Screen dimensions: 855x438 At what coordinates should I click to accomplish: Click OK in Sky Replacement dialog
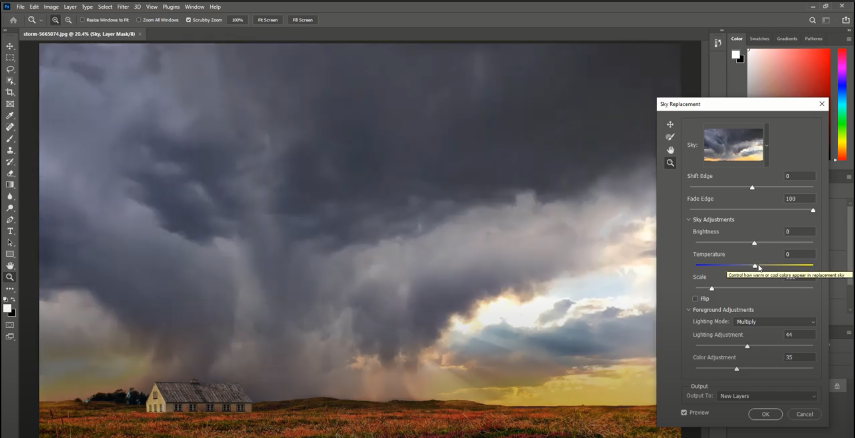point(765,413)
